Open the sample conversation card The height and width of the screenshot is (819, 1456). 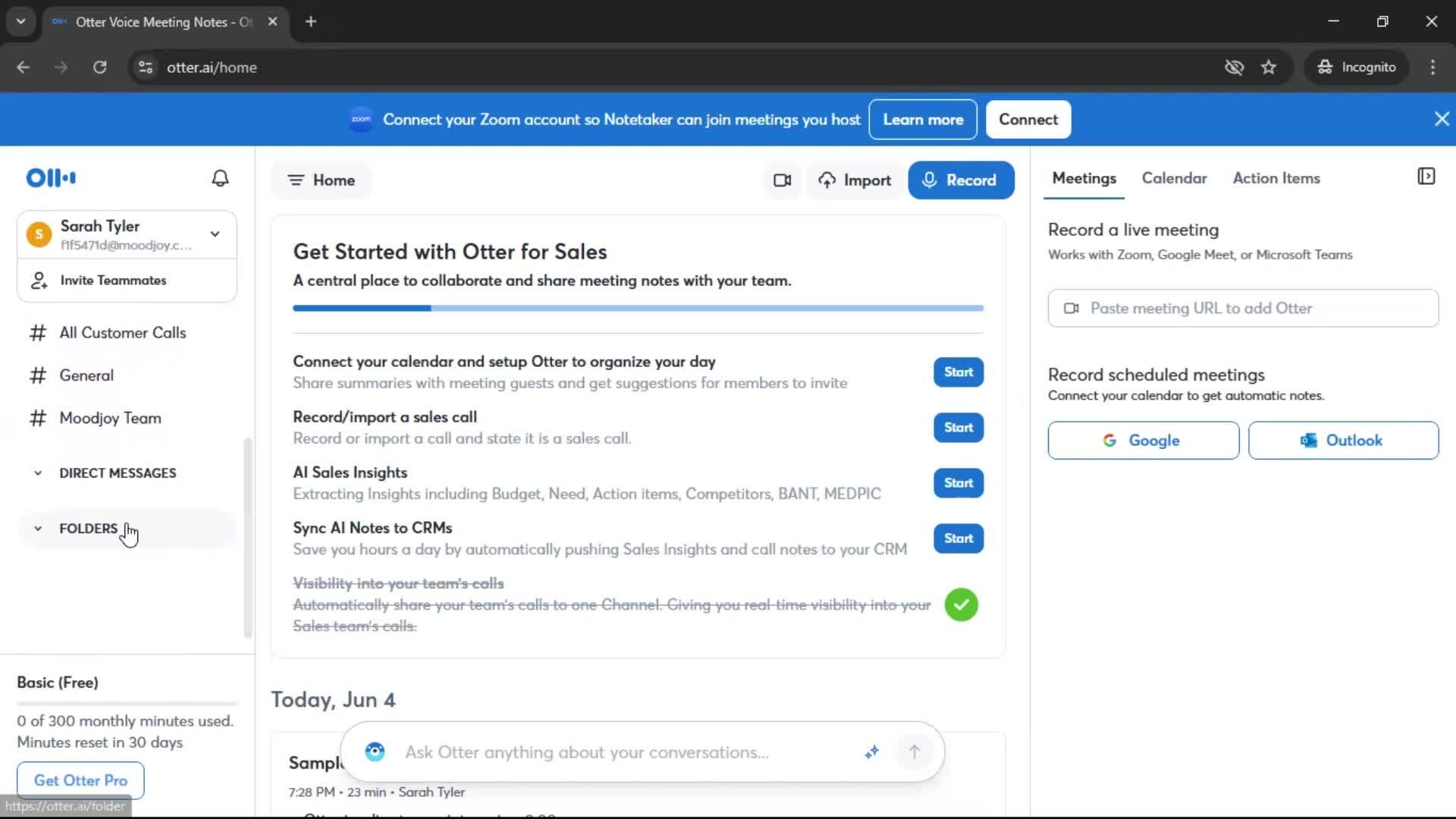[x=638, y=775]
